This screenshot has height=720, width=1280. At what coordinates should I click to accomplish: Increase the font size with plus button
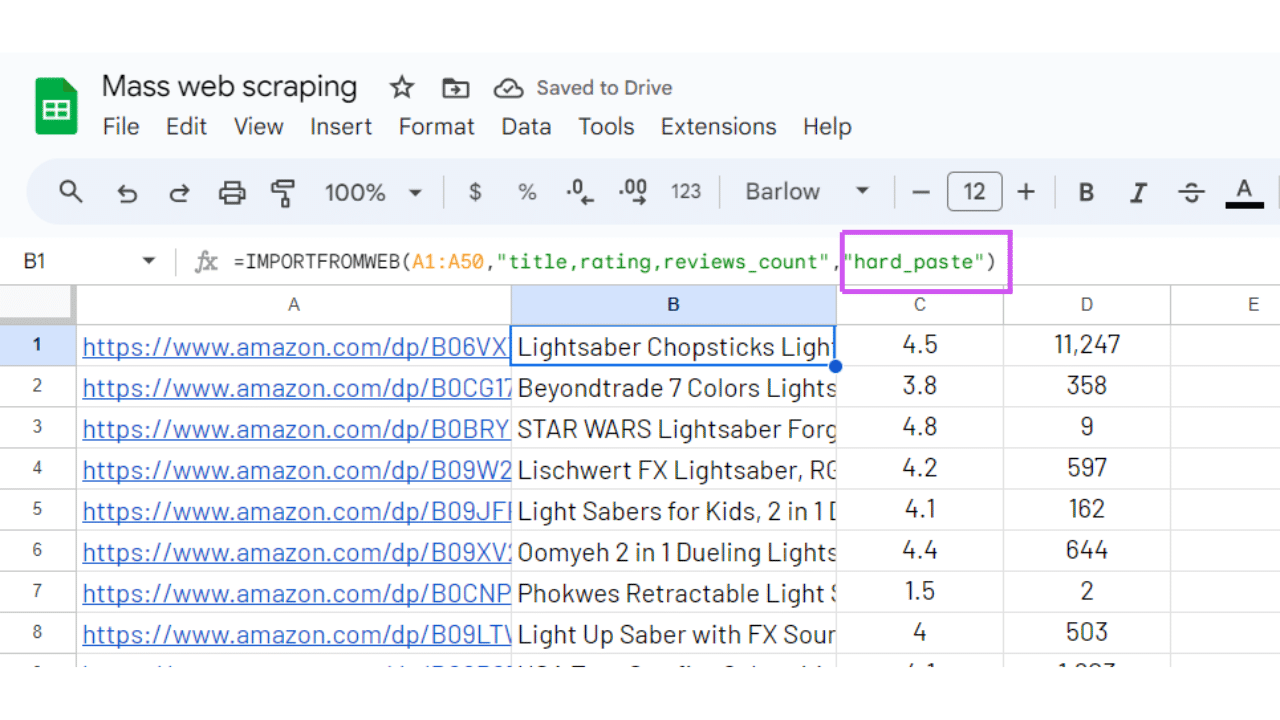(x=1026, y=192)
